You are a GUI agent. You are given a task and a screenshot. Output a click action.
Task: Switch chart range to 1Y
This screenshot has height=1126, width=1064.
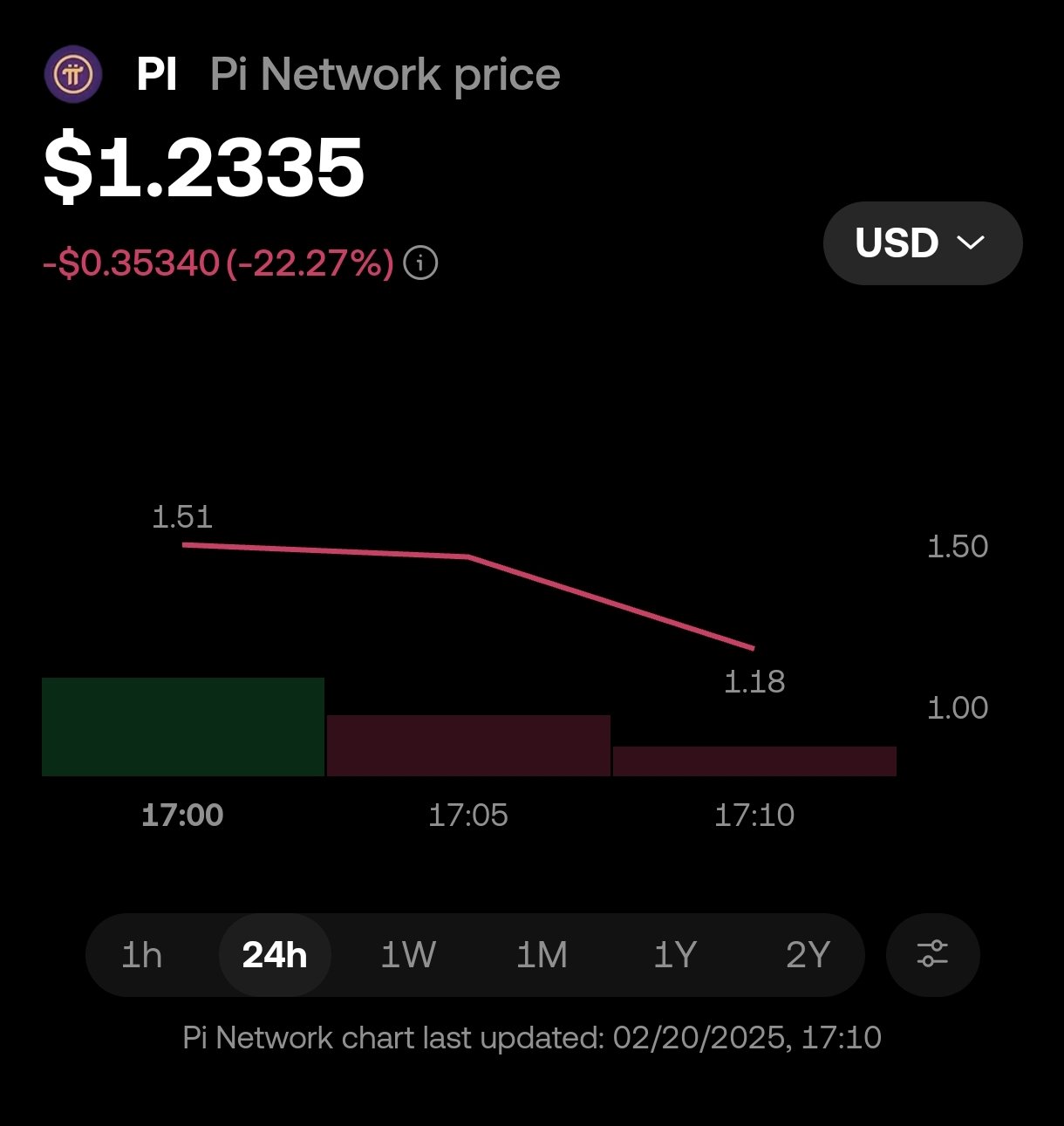(x=675, y=955)
